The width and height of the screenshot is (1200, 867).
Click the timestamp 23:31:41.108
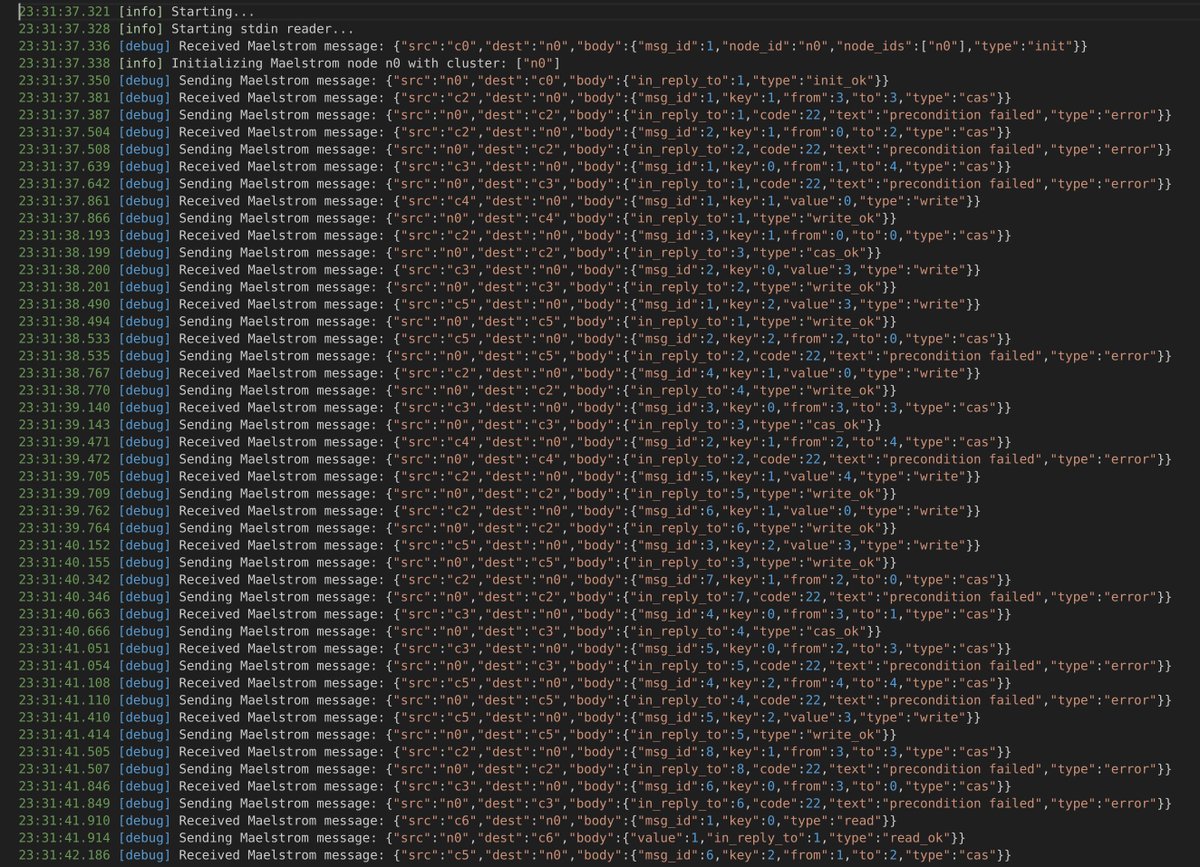[x=65, y=681]
